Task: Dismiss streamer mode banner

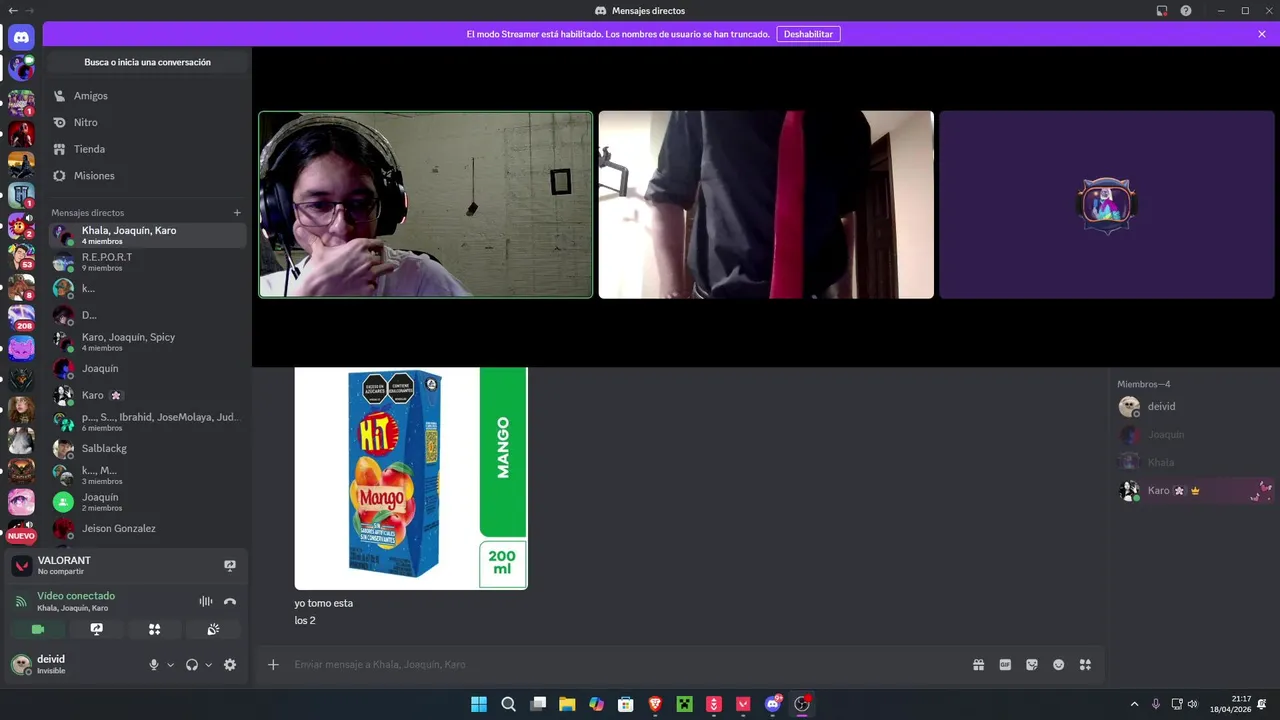Action: pos(1262,34)
